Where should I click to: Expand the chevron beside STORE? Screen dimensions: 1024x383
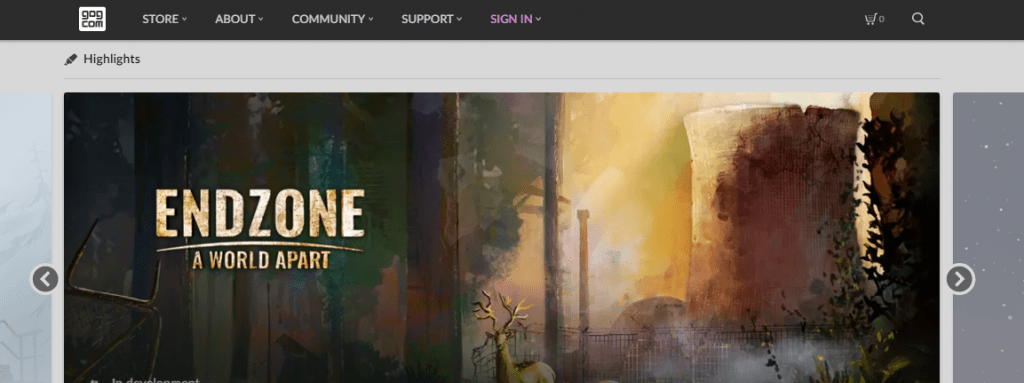[x=184, y=19]
